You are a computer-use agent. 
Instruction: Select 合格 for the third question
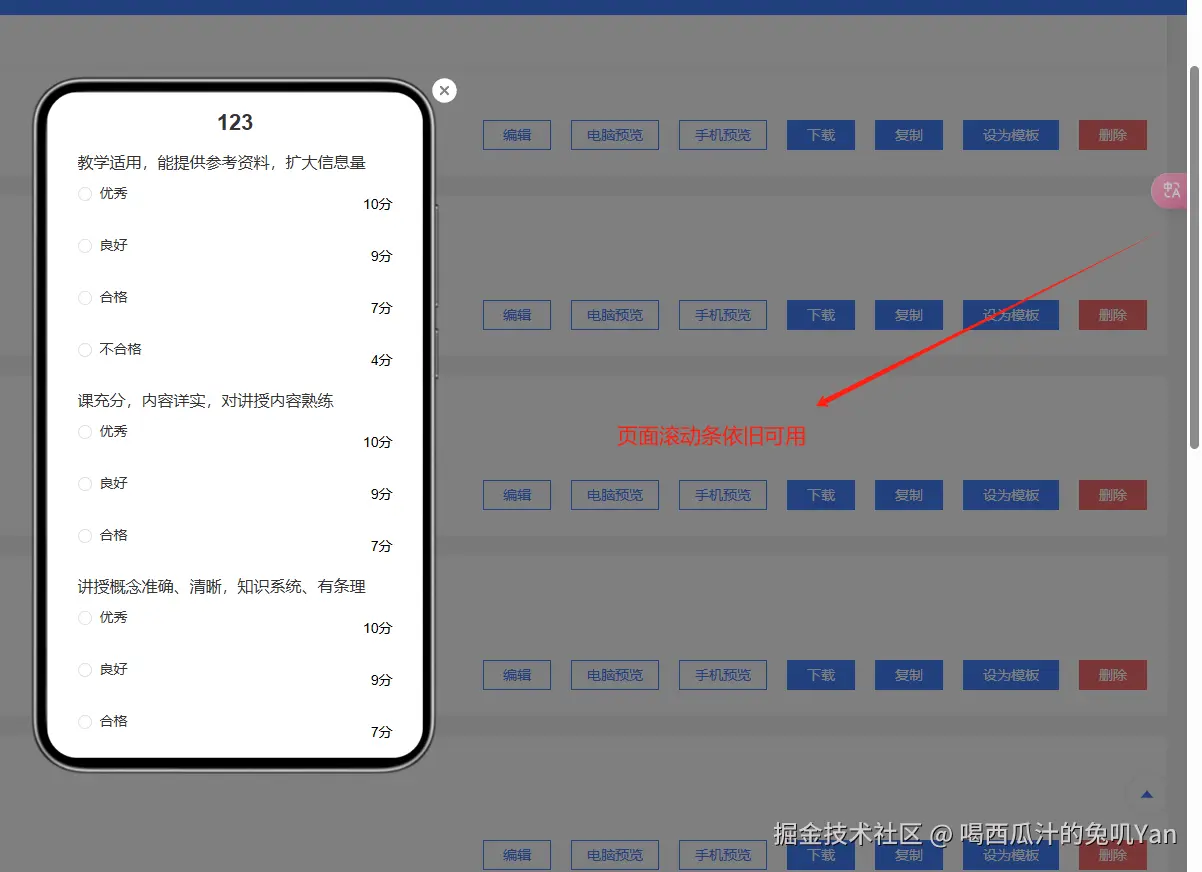[85, 721]
